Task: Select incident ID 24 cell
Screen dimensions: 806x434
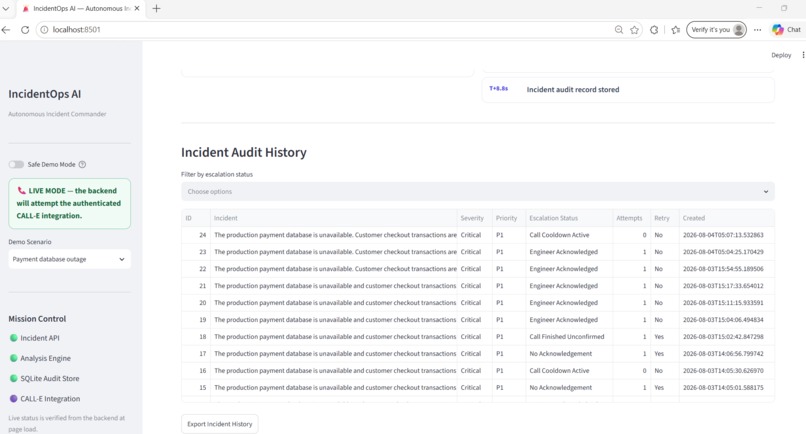Action: click(196, 235)
